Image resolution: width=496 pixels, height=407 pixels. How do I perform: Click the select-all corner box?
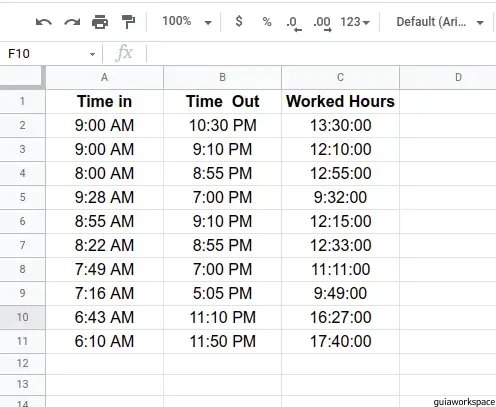pyautogui.click(x=22, y=78)
